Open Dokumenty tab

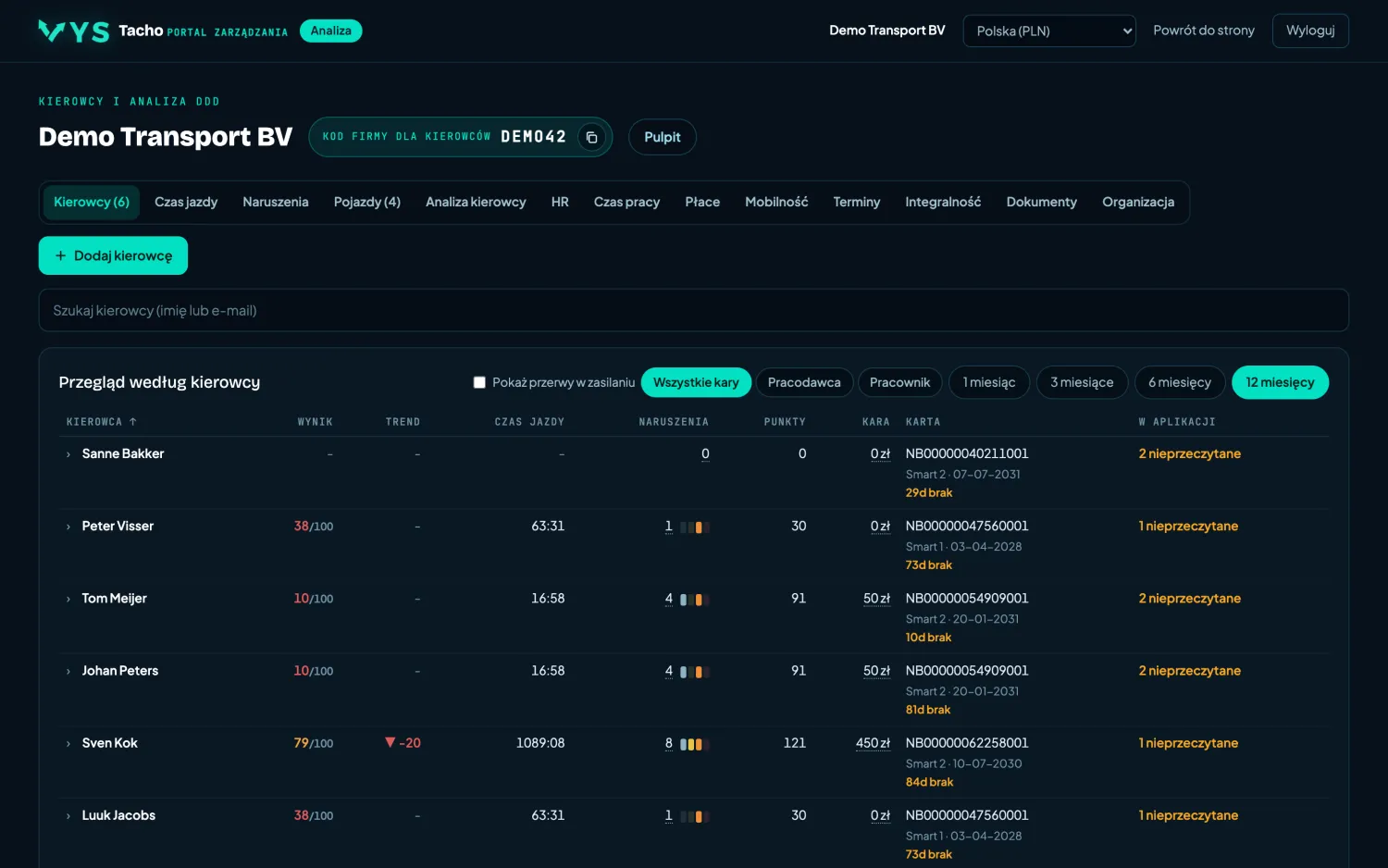1042,202
